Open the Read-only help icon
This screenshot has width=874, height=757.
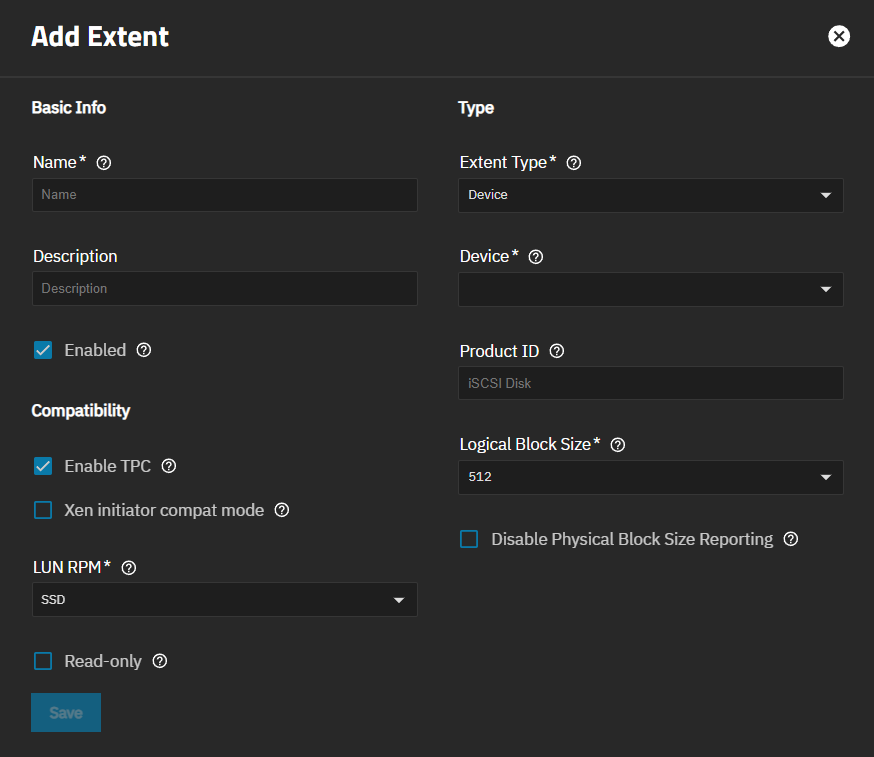coord(159,661)
